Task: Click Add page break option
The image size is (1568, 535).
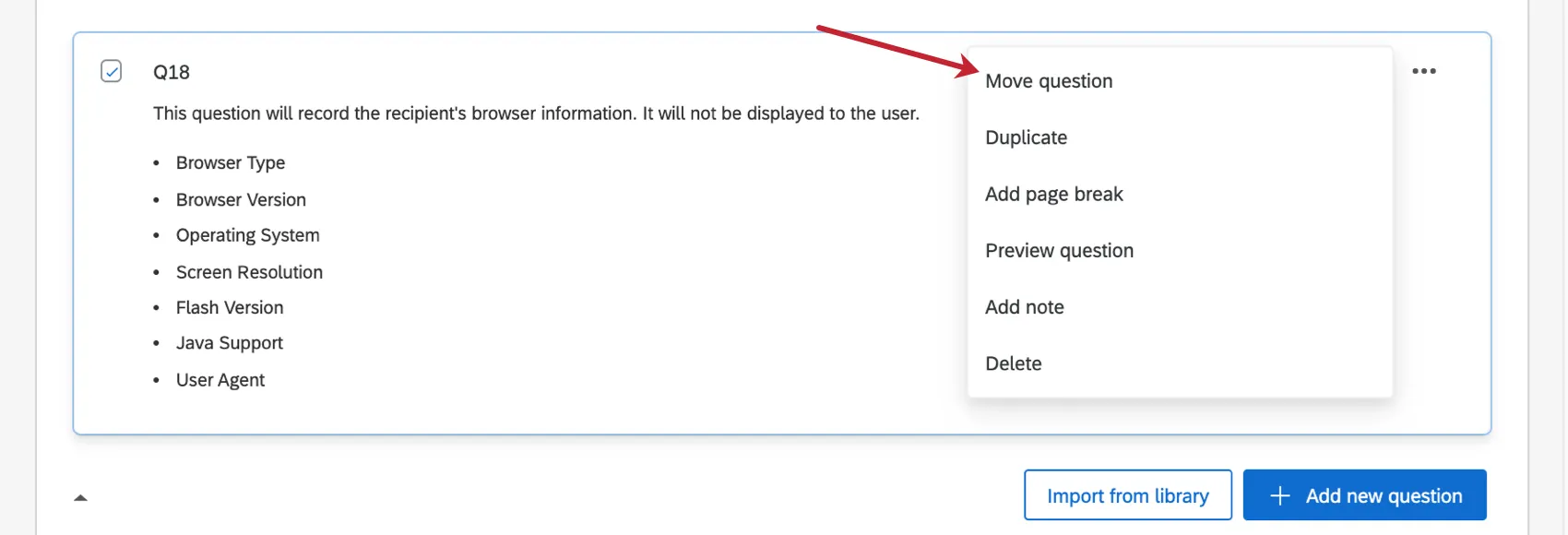Action: (x=1053, y=195)
